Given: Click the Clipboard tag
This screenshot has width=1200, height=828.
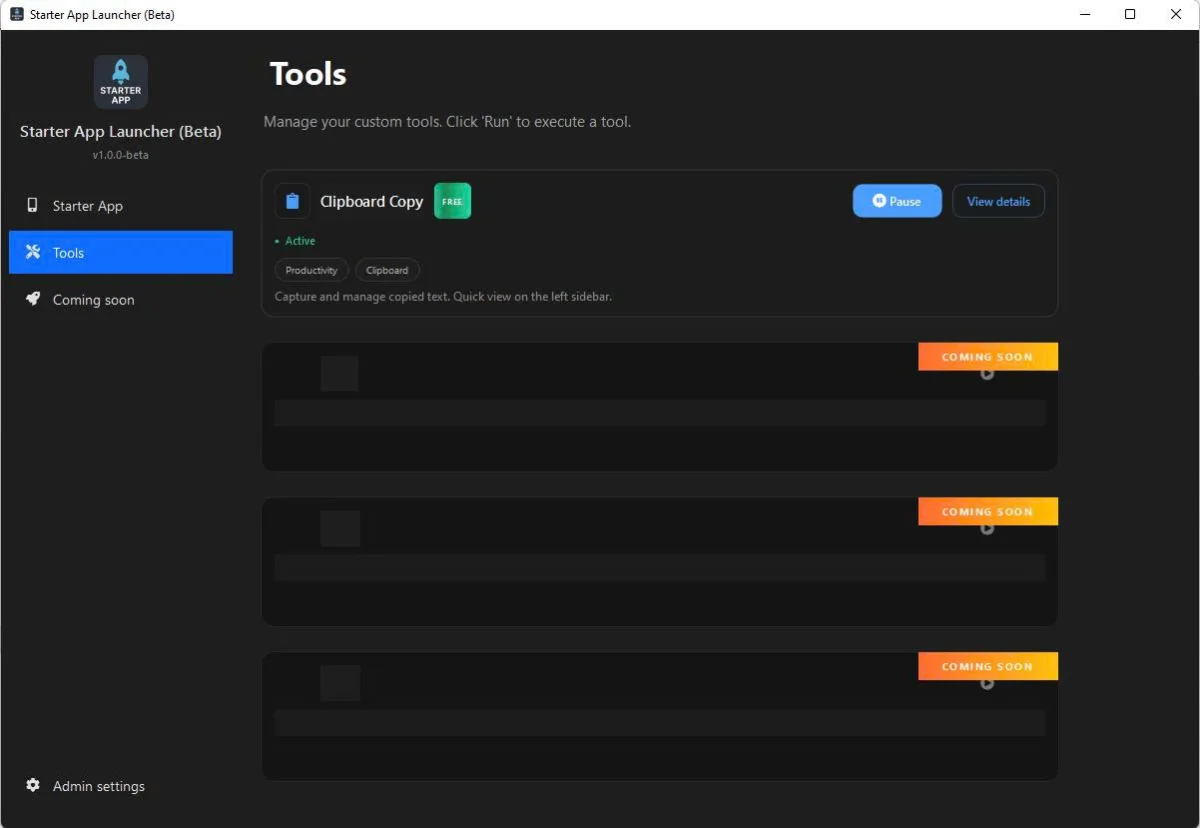Looking at the screenshot, I should pyautogui.click(x=387, y=270).
